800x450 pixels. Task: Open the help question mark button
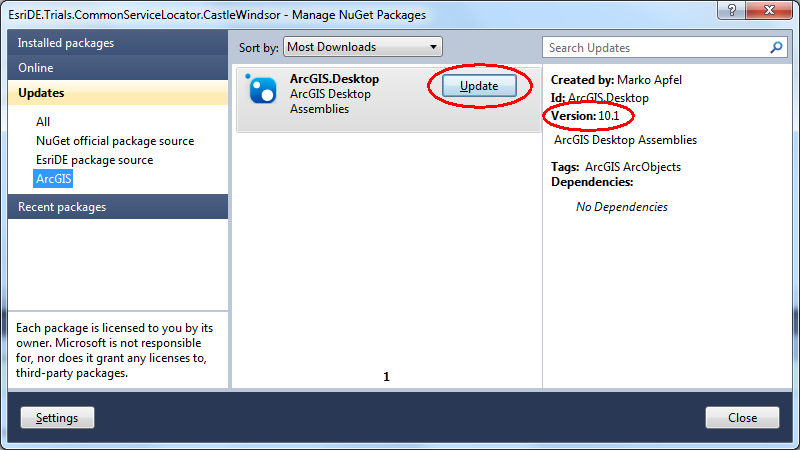click(x=731, y=10)
